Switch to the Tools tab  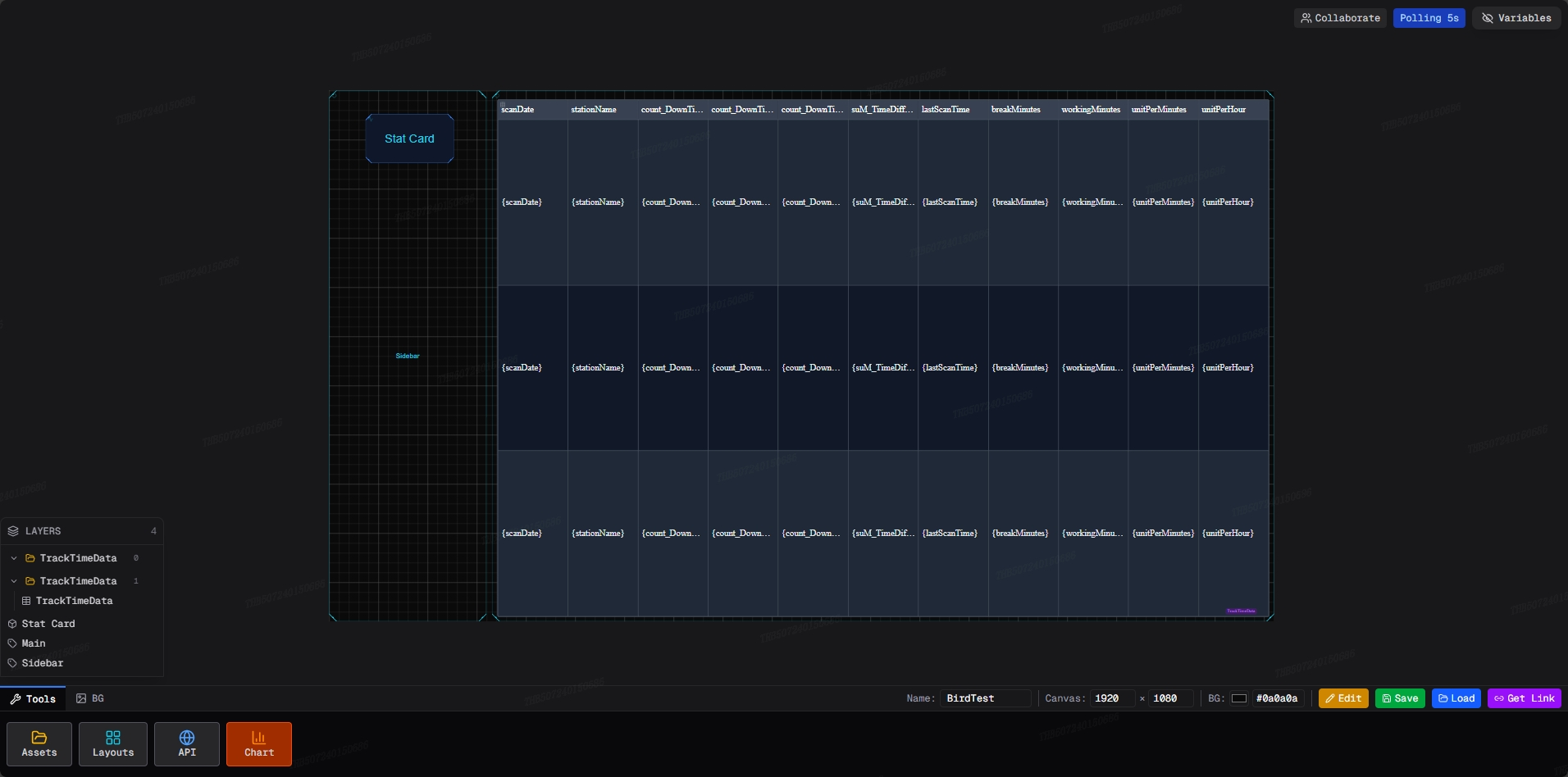coord(33,698)
